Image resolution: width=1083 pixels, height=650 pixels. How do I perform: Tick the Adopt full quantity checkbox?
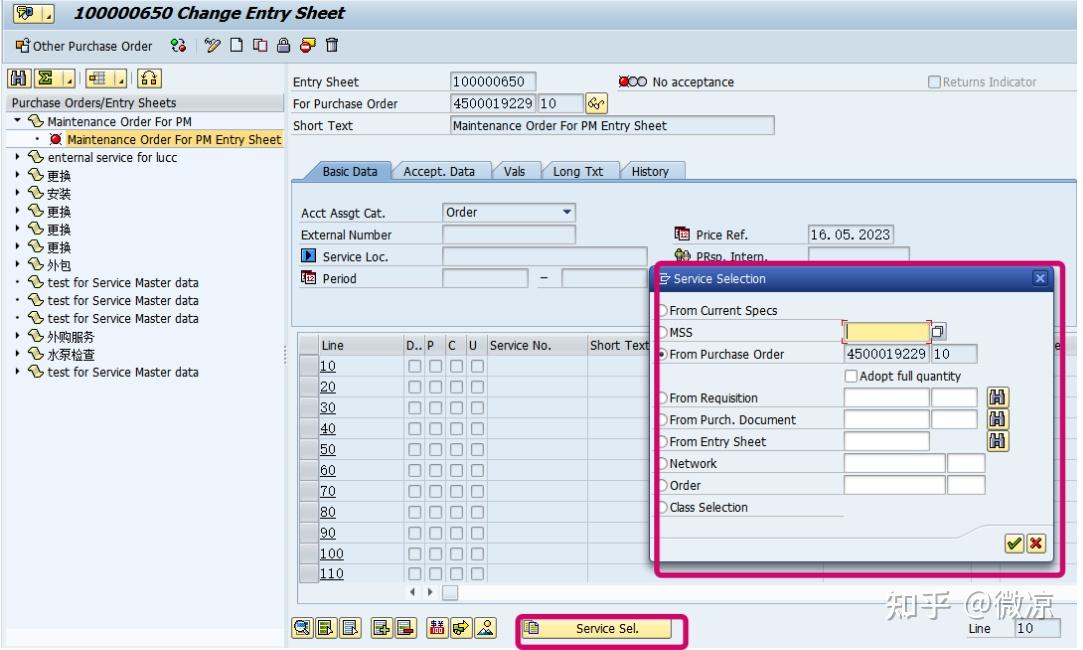coord(851,376)
